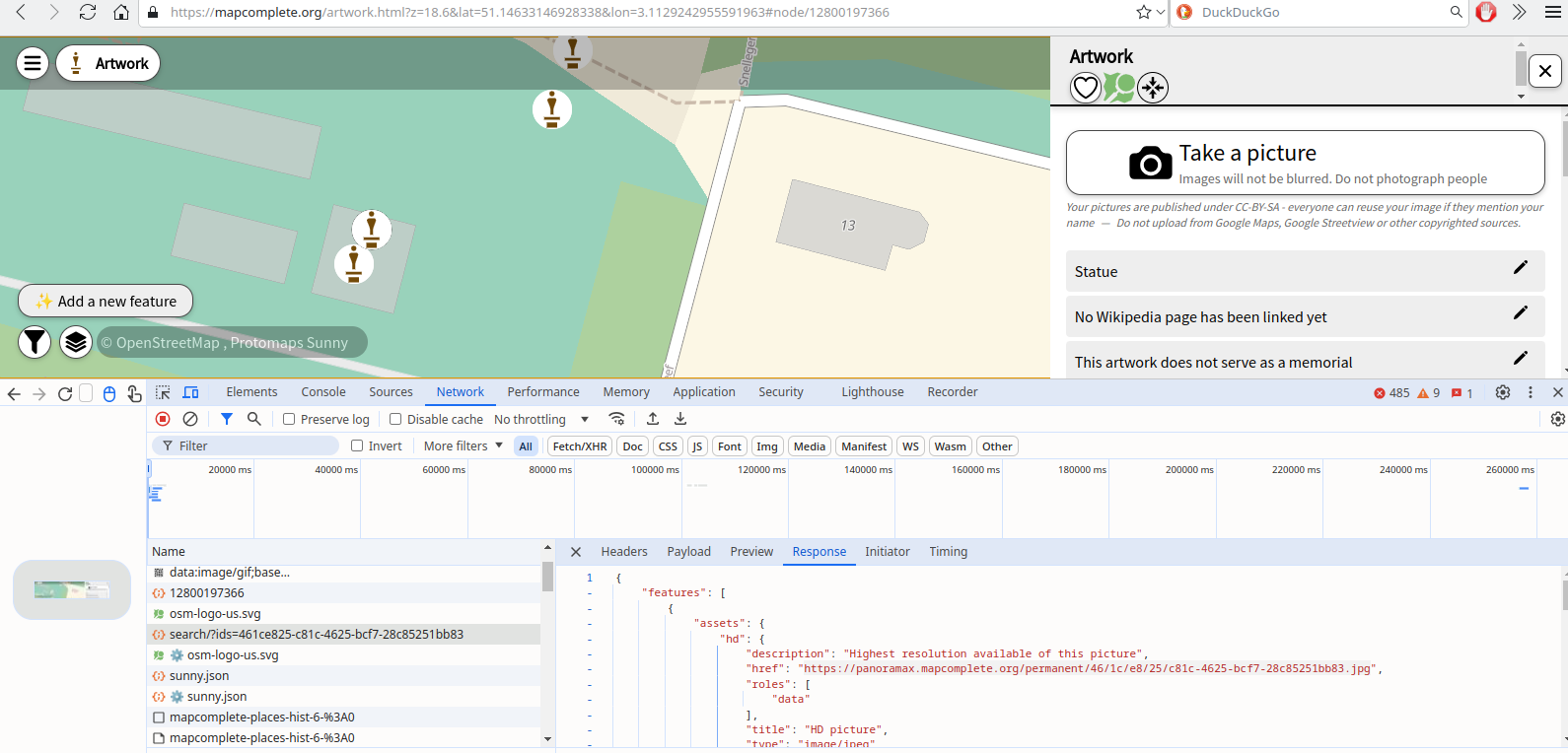Open network search magnifier
The image size is (1568, 753).
click(254, 419)
